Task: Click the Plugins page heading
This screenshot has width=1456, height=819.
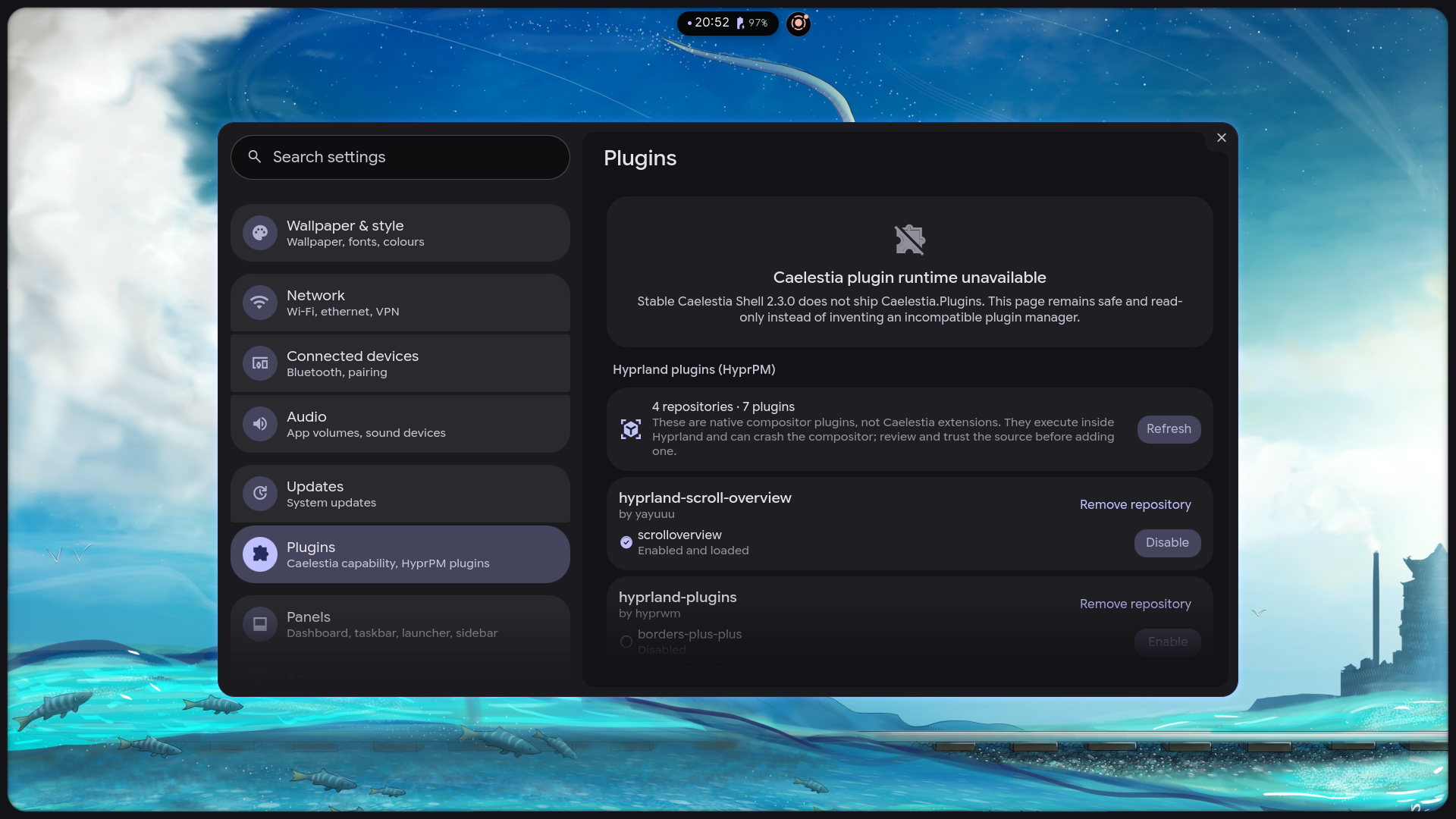Action: [640, 158]
